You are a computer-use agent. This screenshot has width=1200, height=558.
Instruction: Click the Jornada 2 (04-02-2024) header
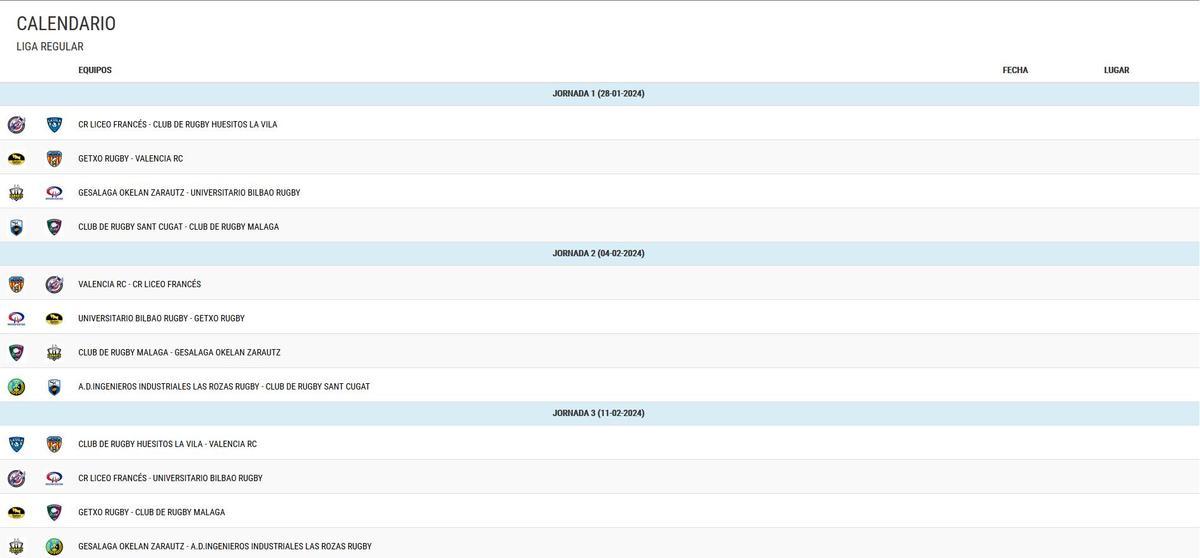click(x=598, y=254)
